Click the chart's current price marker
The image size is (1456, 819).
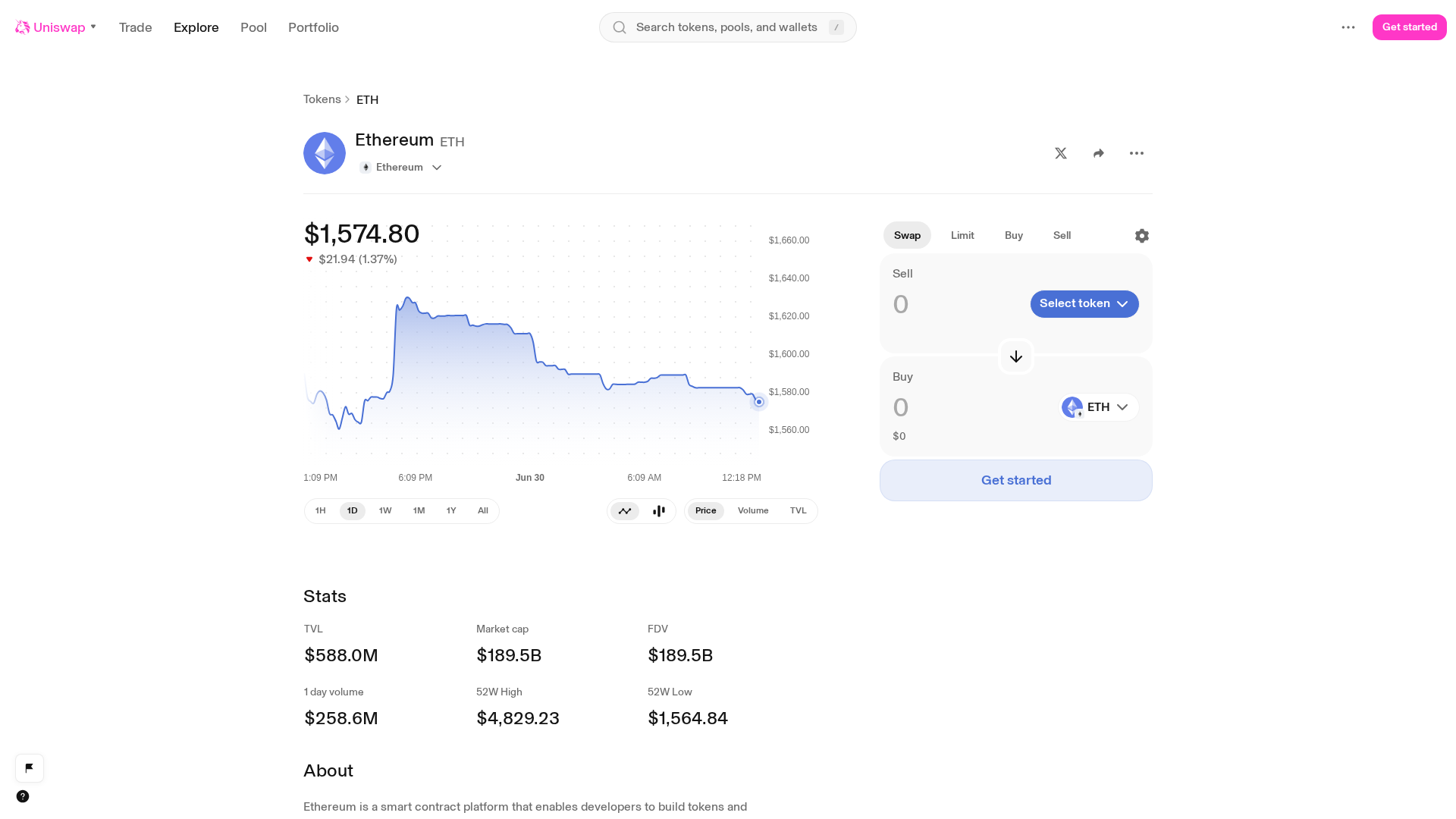pyautogui.click(x=759, y=402)
